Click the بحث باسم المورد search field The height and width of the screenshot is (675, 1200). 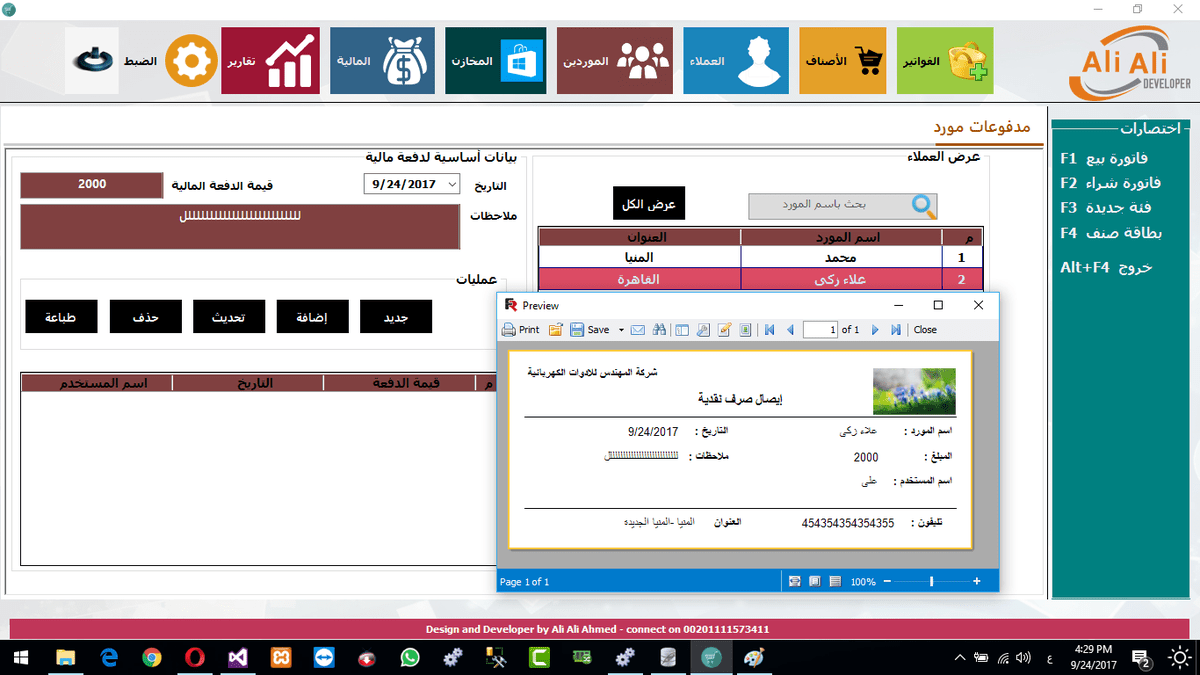(843, 206)
